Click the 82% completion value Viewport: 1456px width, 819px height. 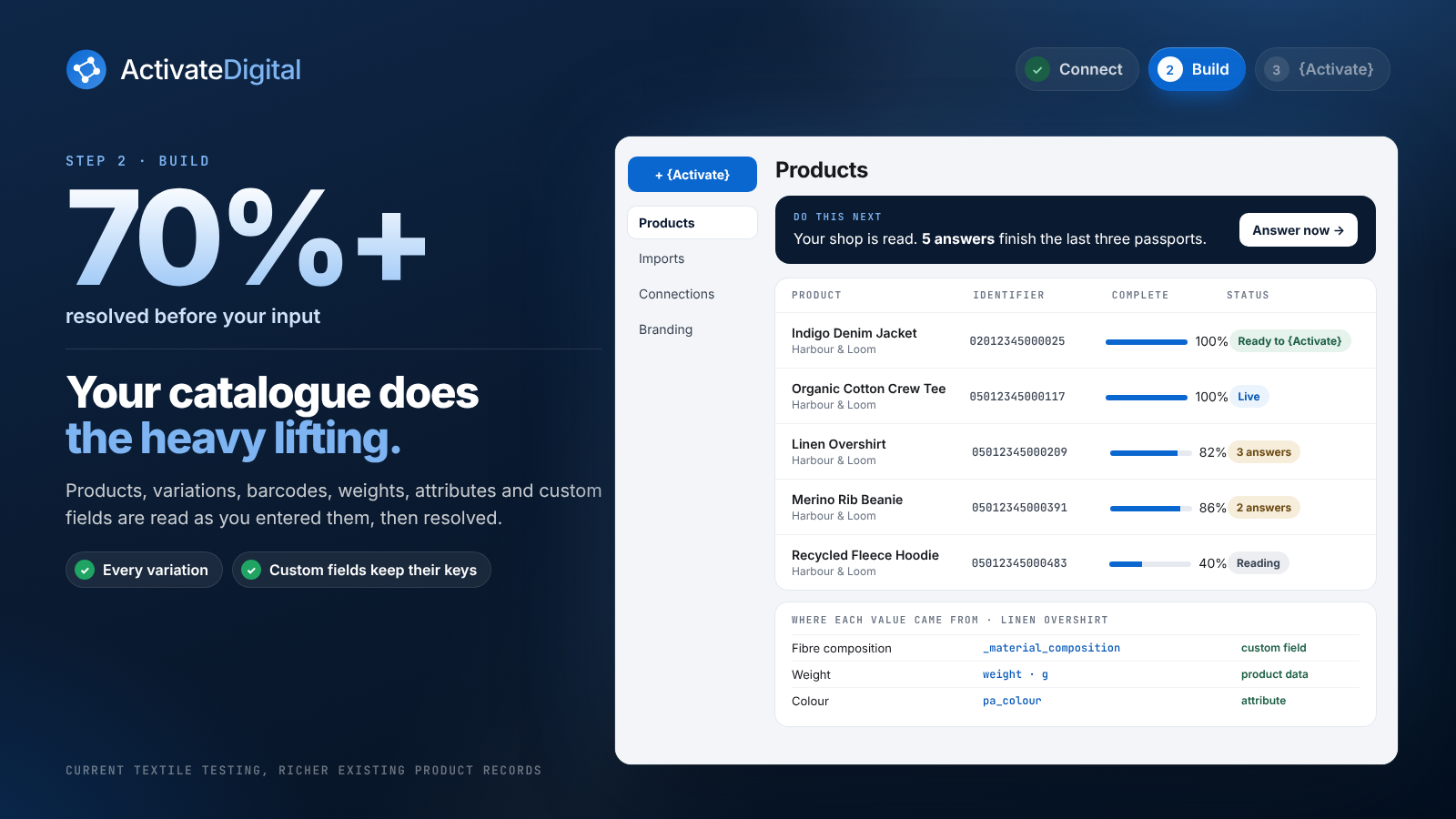(x=1213, y=452)
